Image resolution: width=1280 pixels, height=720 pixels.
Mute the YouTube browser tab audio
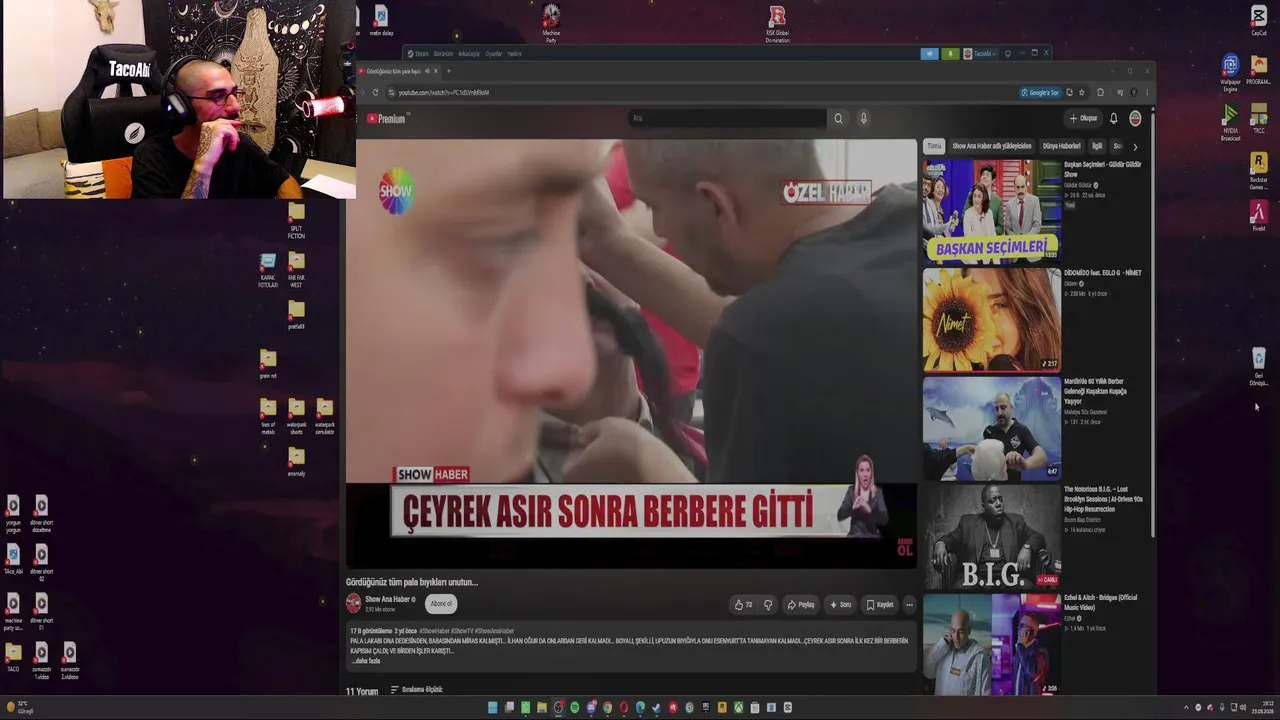click(428, 72)
